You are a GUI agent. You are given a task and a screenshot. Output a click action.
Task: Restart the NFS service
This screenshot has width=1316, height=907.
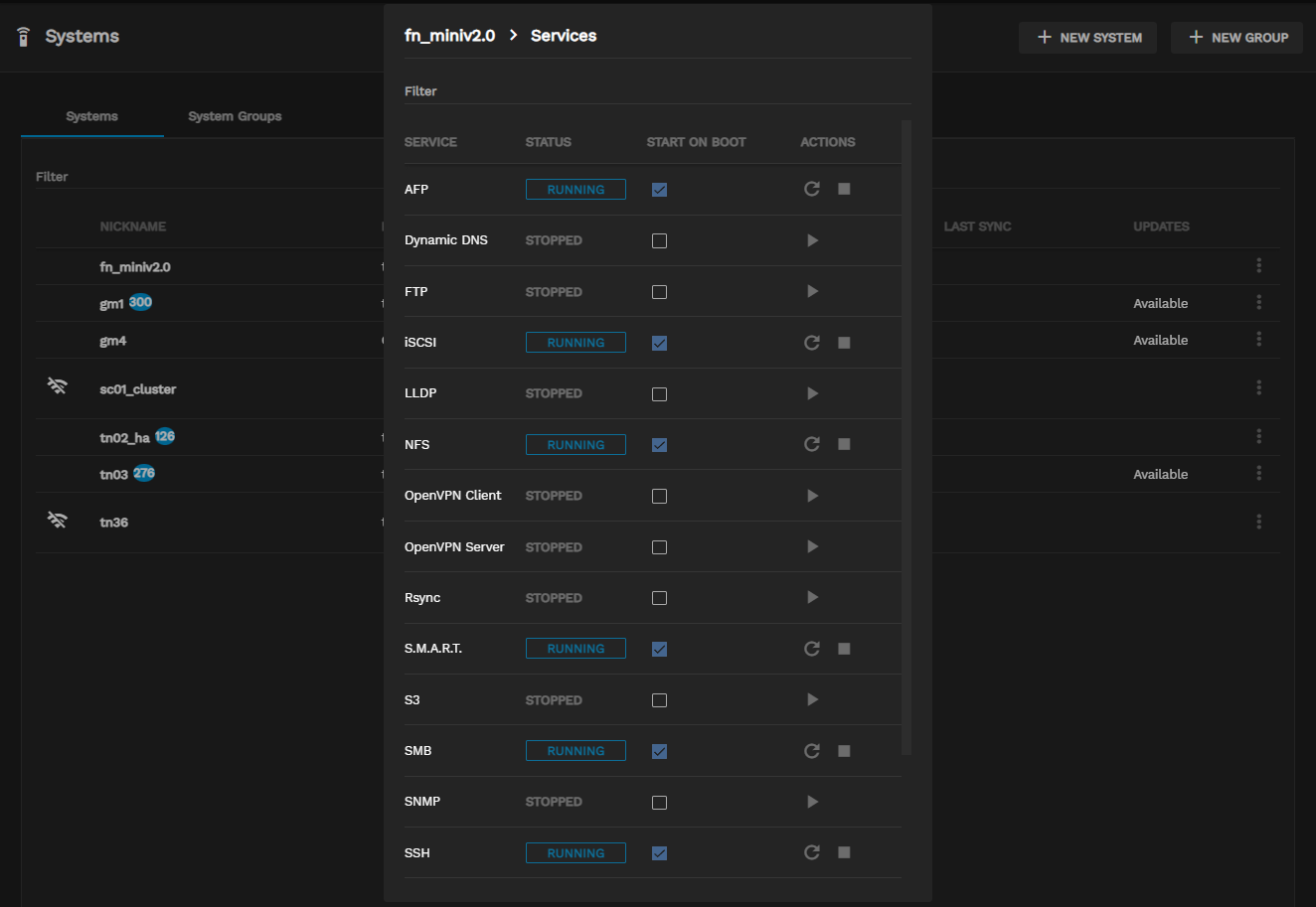tap(812, 444)
